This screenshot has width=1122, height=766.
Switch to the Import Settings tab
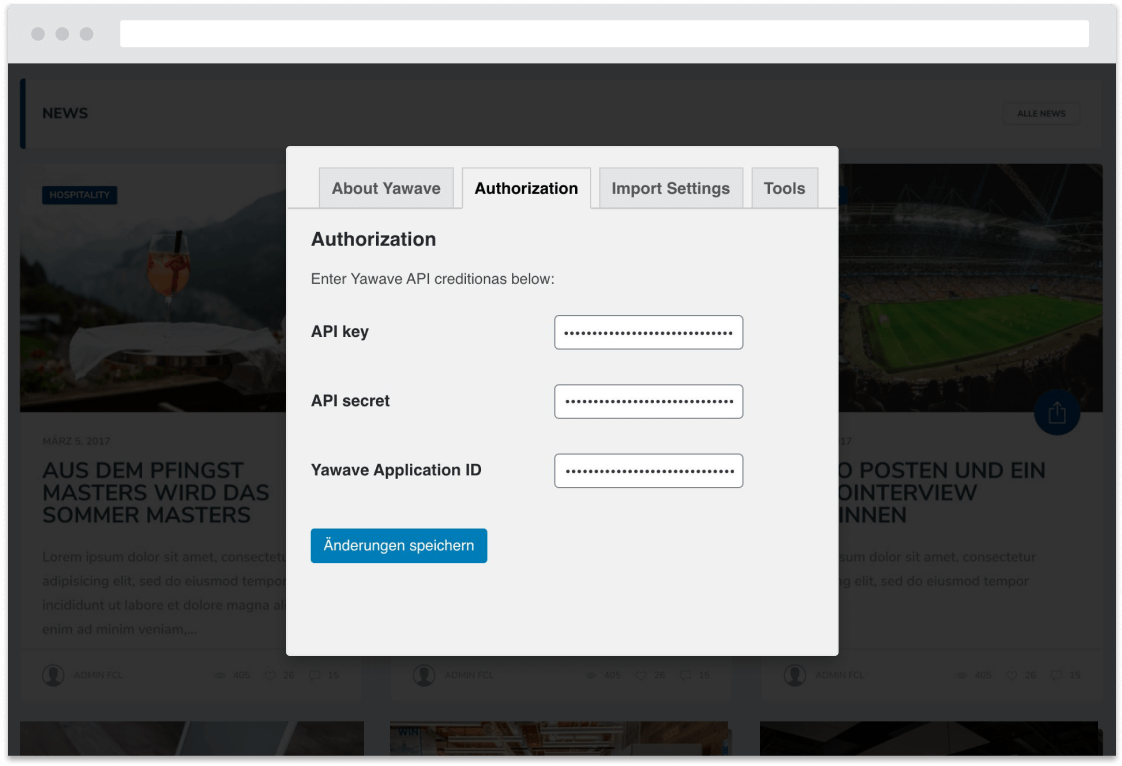click(x=670, y=188)
